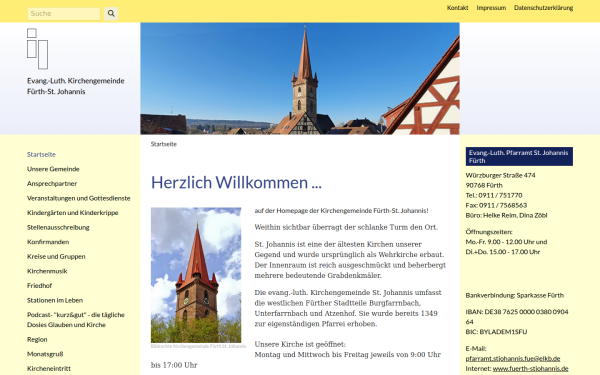Open Ansprechpartner menu entry
The height and width of the screenshot is (375, 600).
(x=52, y=184)
